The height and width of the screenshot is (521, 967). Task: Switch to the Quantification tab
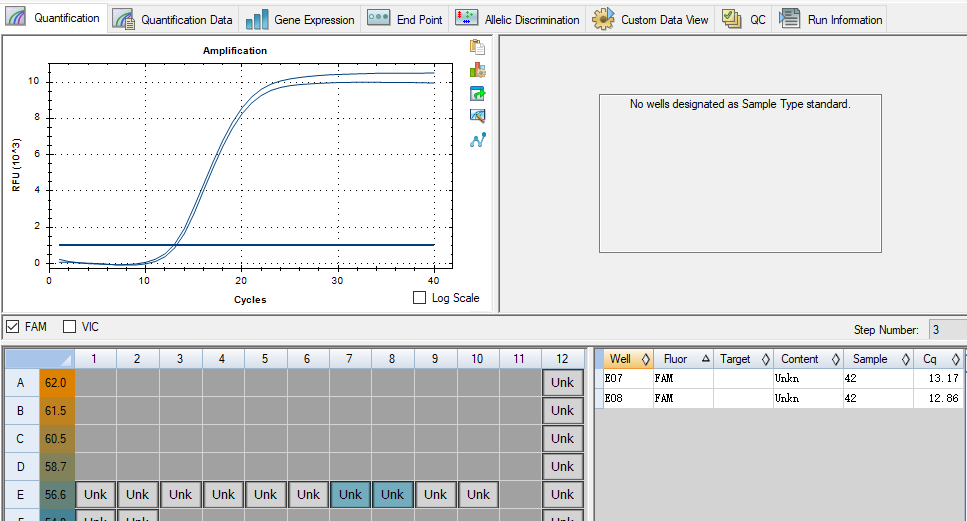point(54,18)
